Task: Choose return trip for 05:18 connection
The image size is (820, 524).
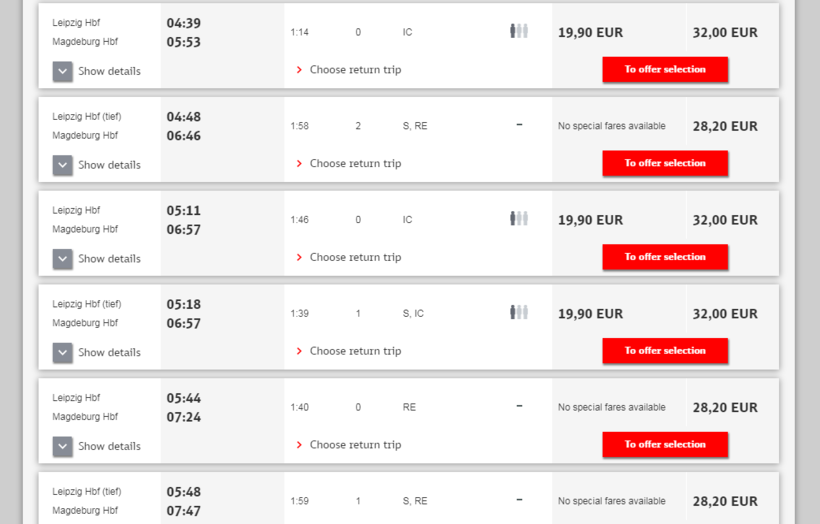Action: (355, 351)
